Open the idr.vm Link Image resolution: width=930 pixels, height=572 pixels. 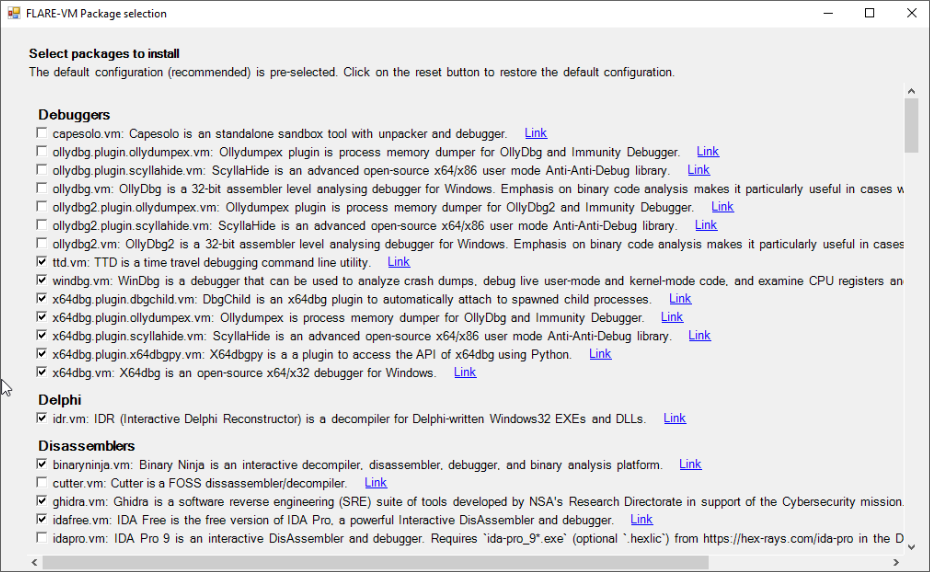pyautogui.click(x=675, y=418)
